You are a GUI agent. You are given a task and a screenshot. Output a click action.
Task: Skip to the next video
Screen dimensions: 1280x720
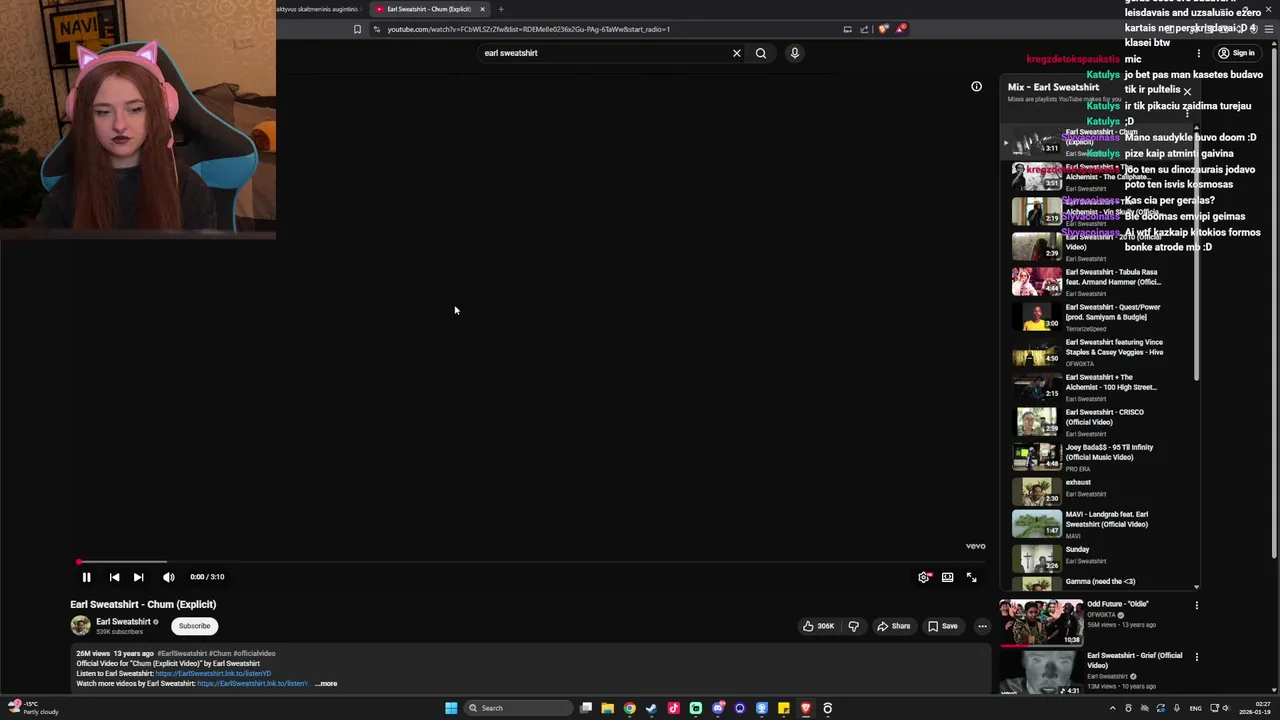[138, 577]
